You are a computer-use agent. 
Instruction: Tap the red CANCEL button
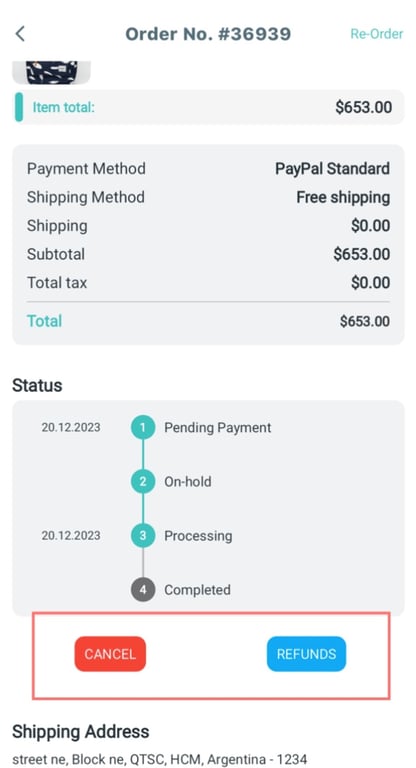[x=110, y=654]
